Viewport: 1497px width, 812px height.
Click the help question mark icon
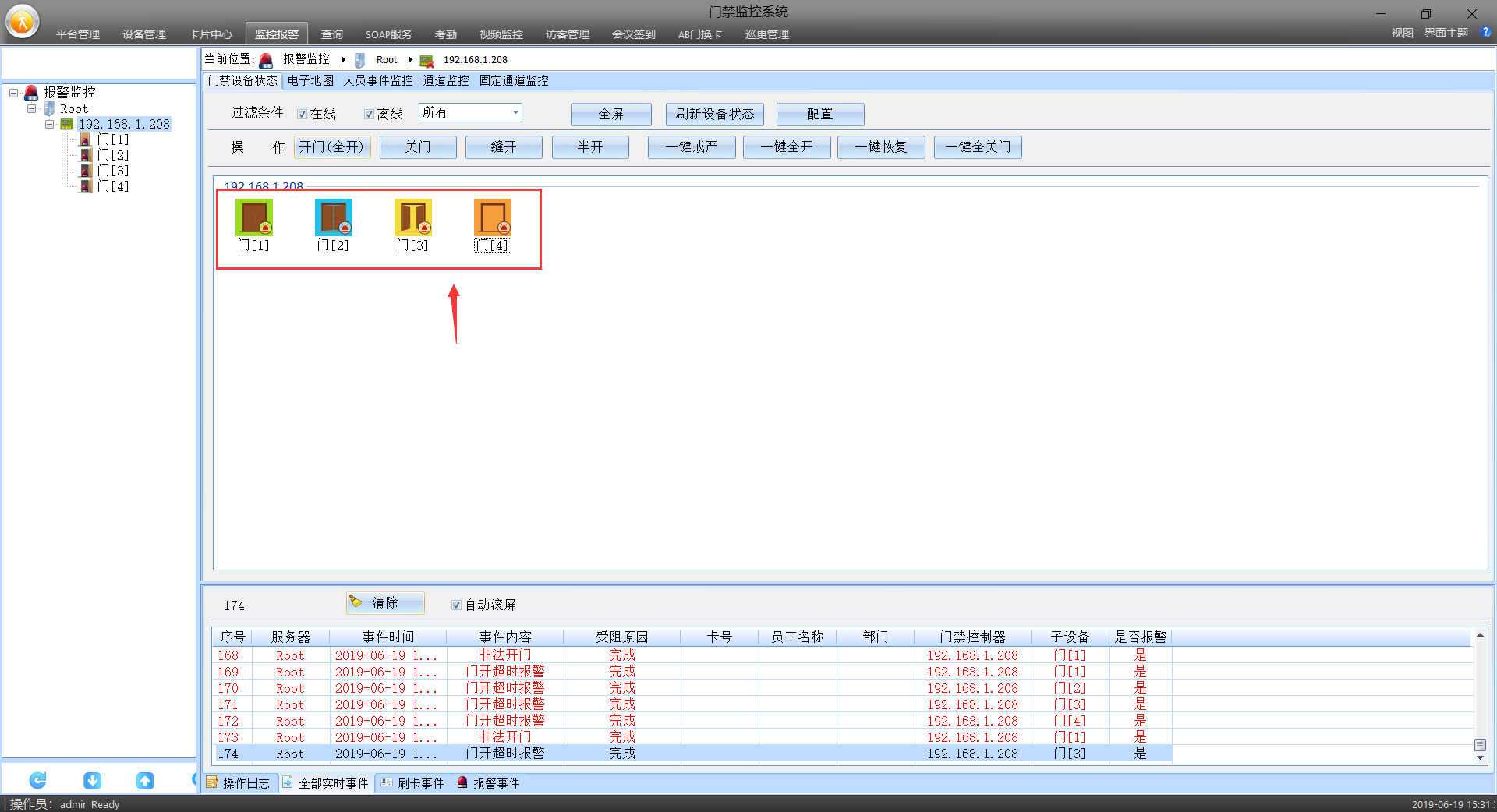tap(1486, 33)
